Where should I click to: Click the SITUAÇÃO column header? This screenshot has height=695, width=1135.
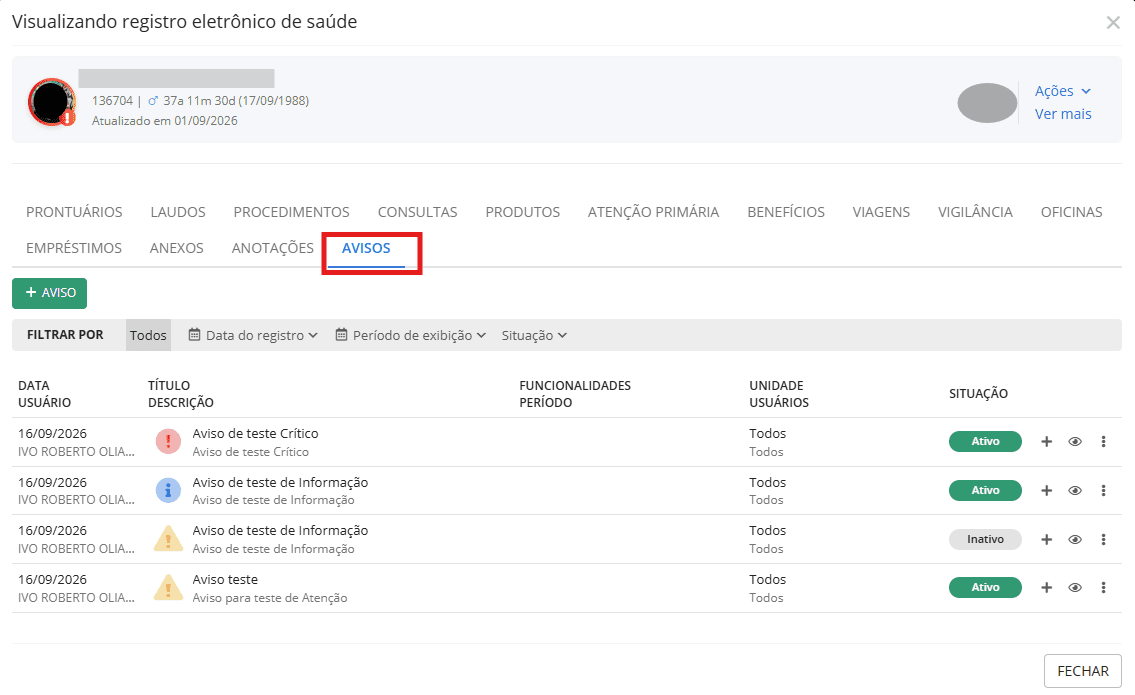978,394
